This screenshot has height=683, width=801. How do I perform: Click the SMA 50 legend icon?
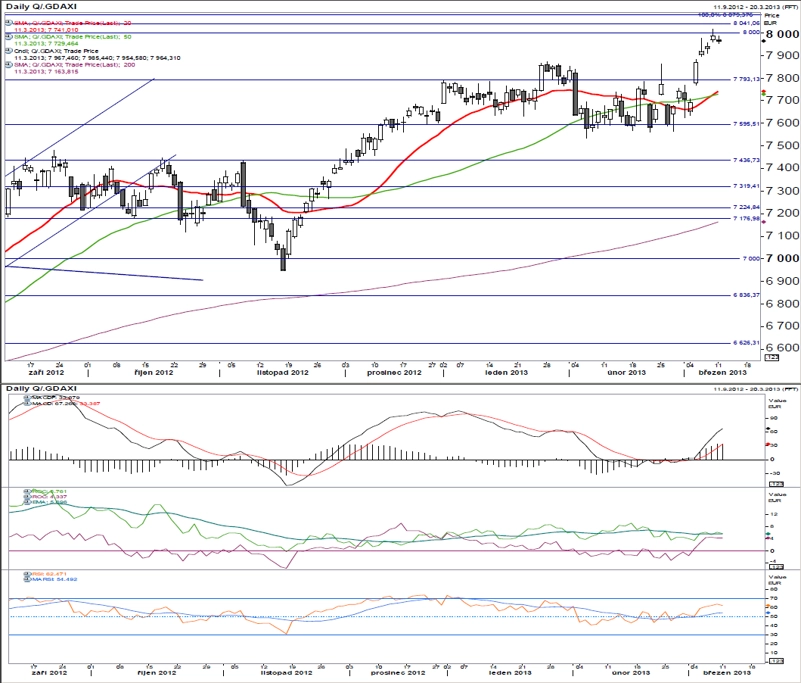click(9, 37)
